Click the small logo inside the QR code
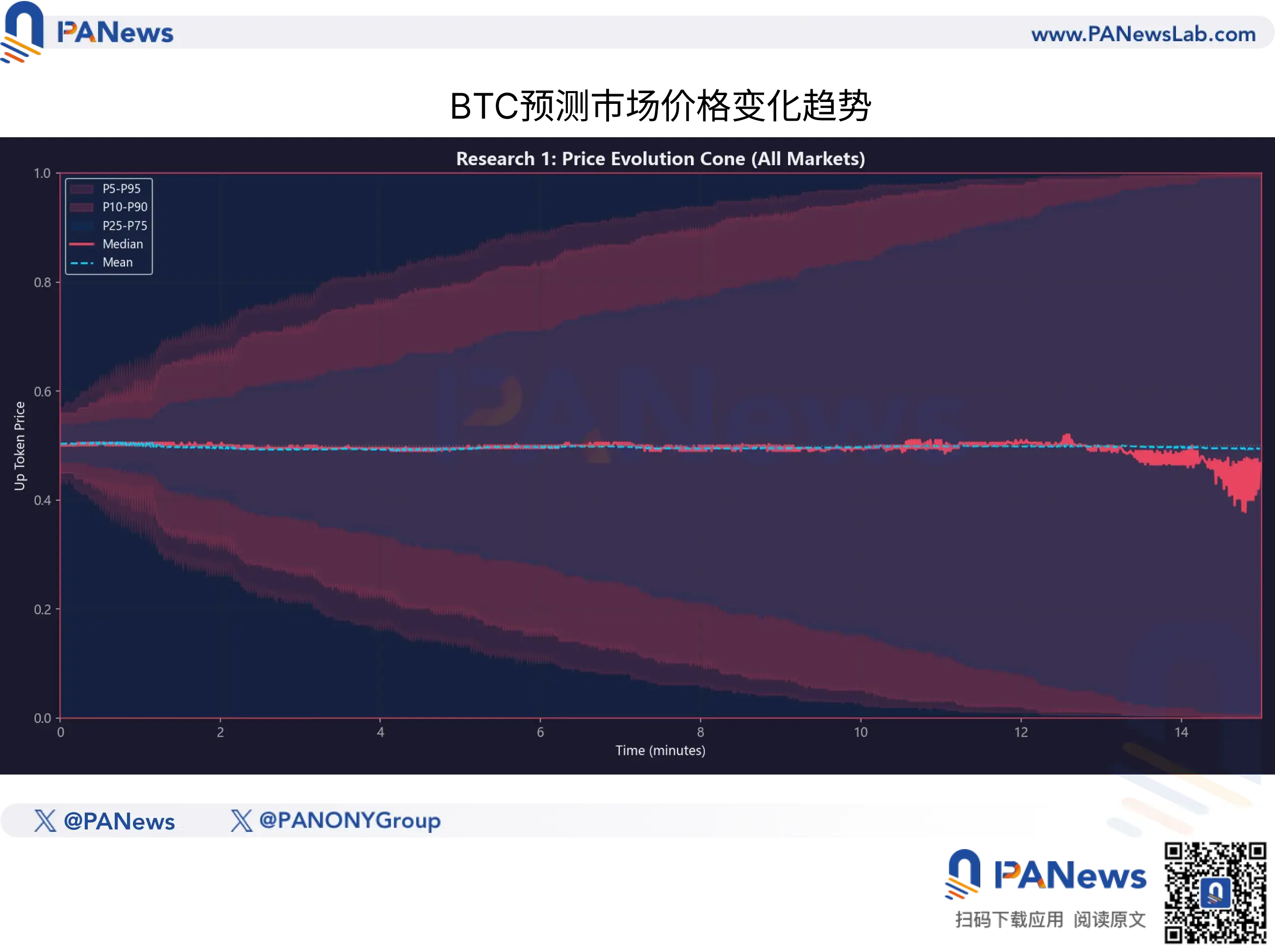Viewport: 1275px width, 952px height. click(x=1215, y=893)
